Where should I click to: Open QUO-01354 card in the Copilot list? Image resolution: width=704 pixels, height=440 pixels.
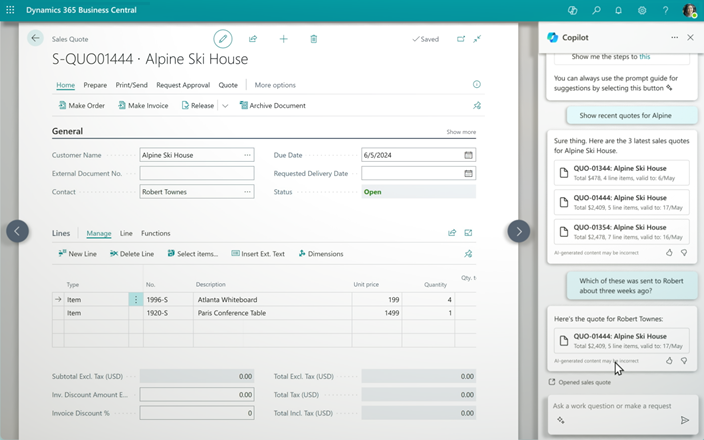click(x=622, y=232)
